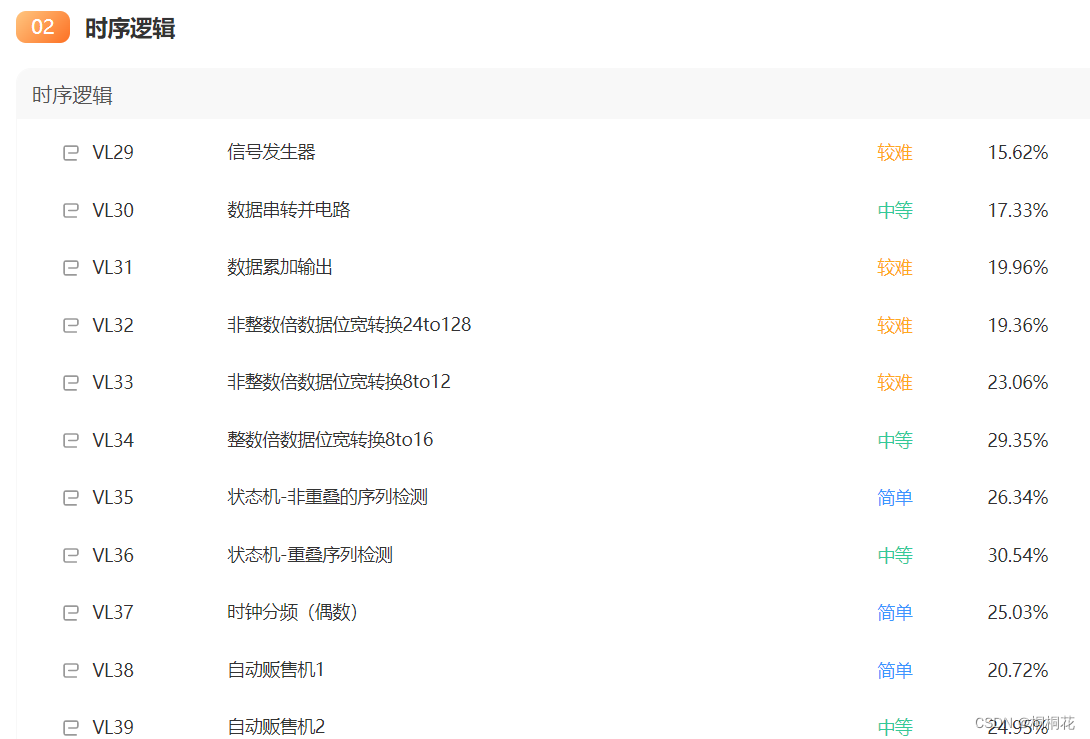1090x739 pixels.
Task: Click pass rate 29.35%
Action: coord(1018,440)
